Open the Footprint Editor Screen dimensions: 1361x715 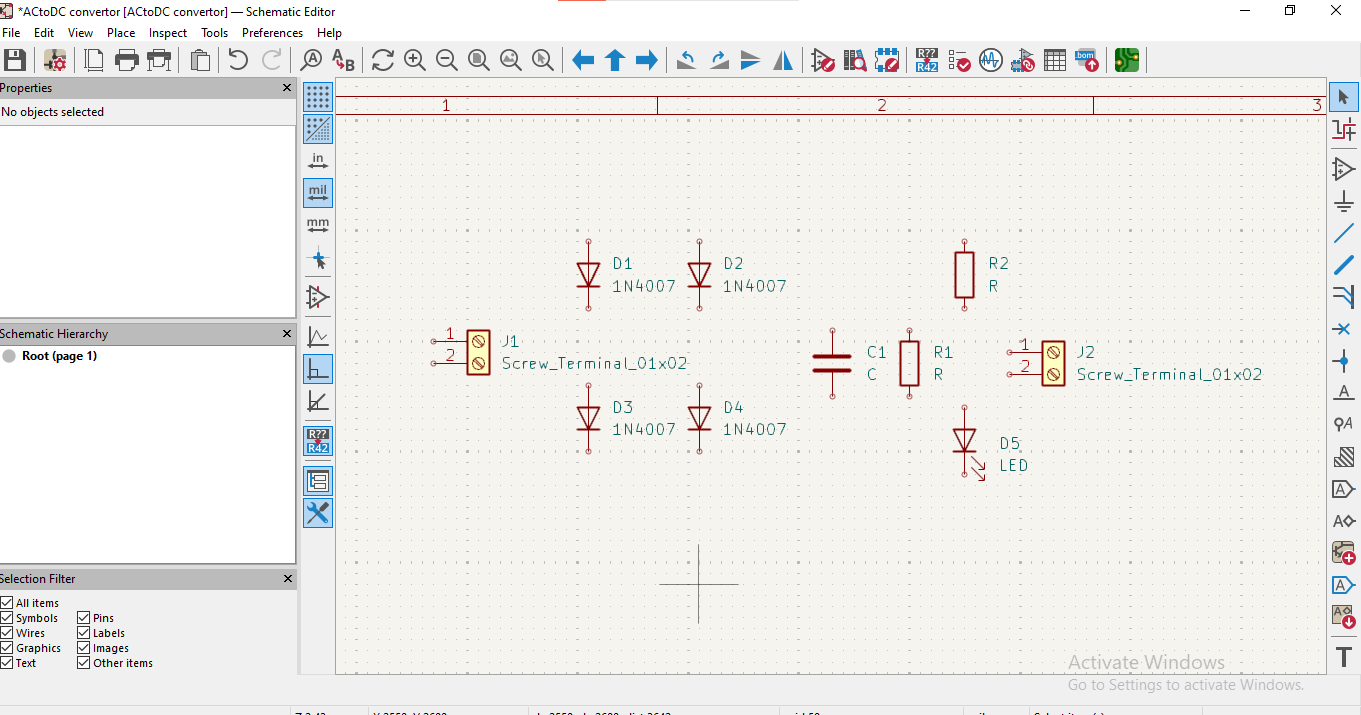coord(886,60)
